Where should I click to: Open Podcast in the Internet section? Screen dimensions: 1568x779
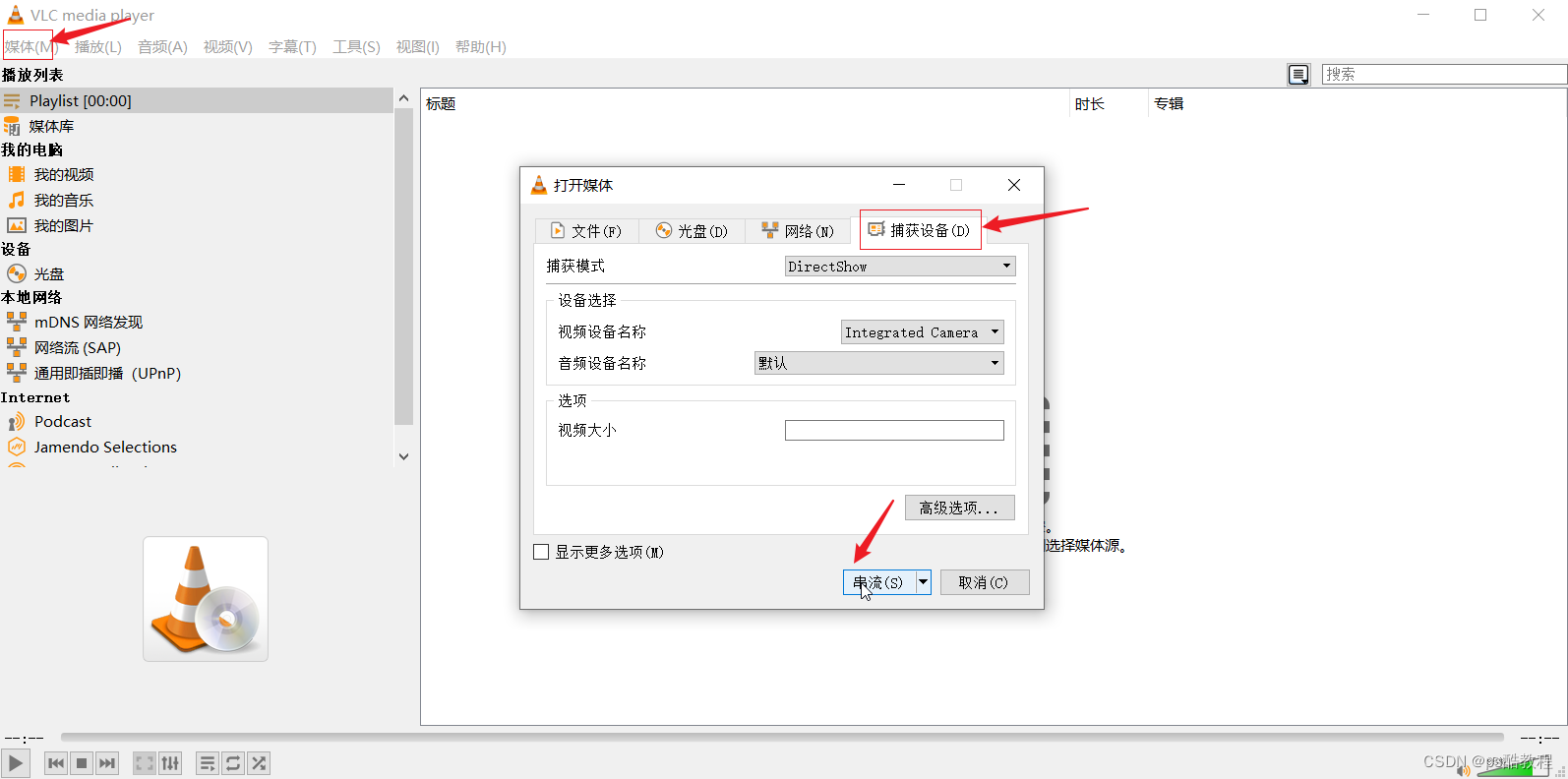[x=63, y=421]
